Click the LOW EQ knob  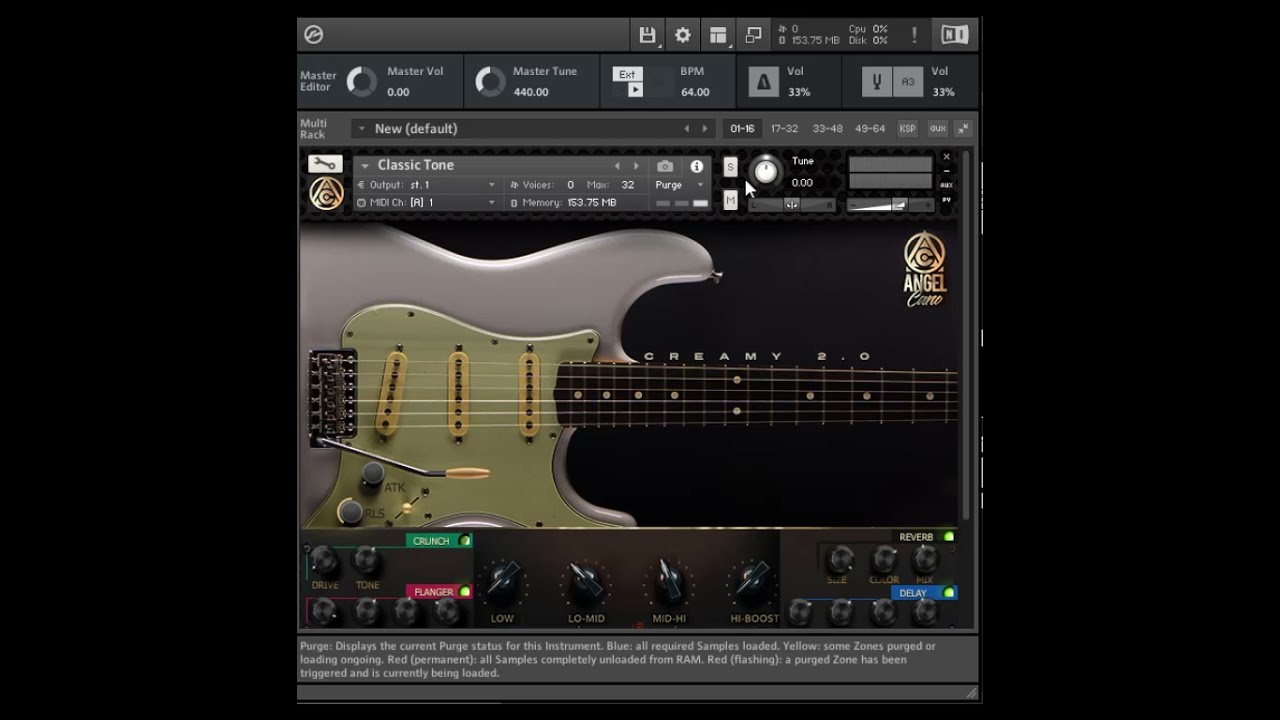tap(503, 580)
